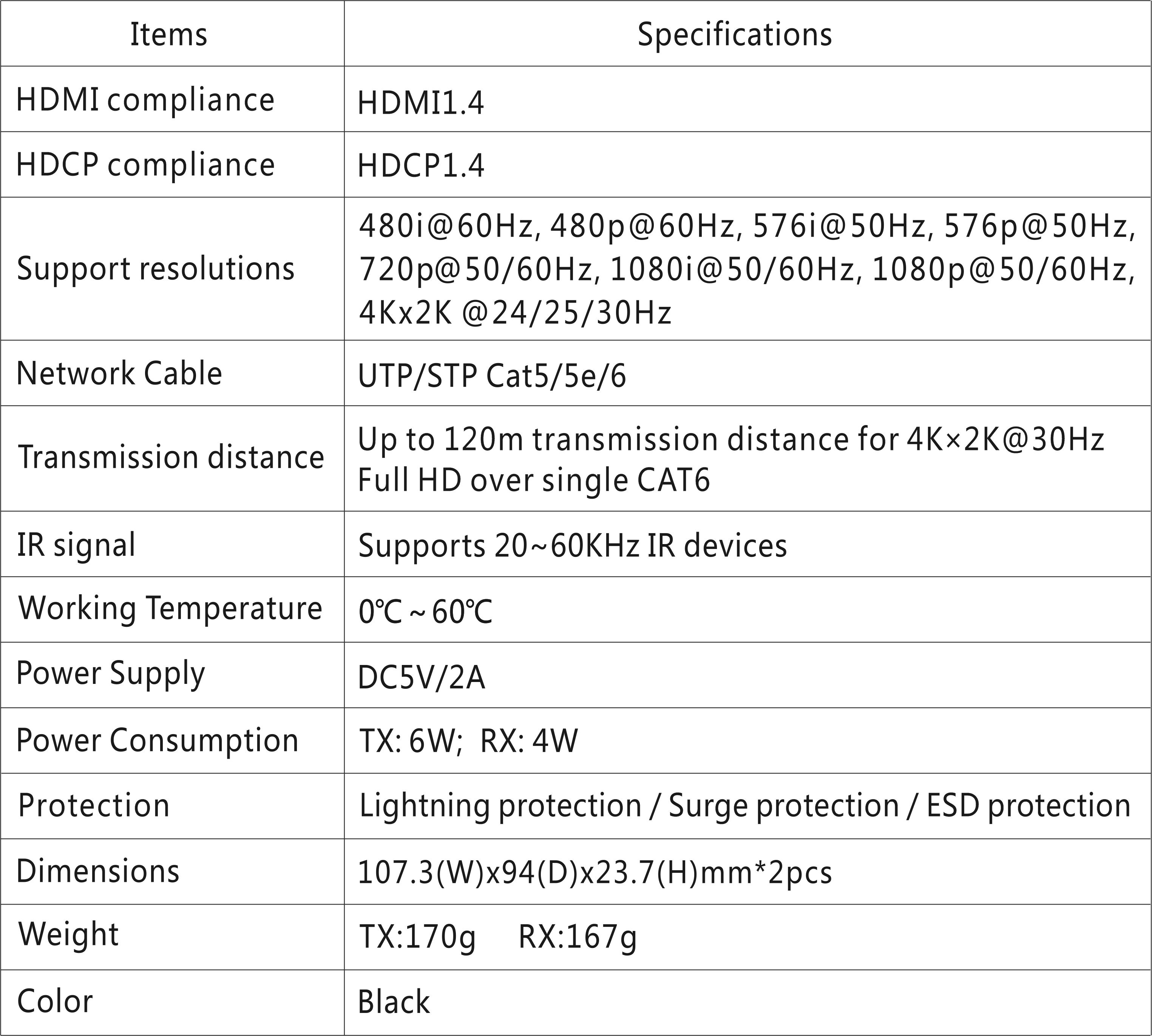The height and width of the screenshot is (1036, 1152).
Task: Click the HDMI1.4 specification value
Action: 421,104
